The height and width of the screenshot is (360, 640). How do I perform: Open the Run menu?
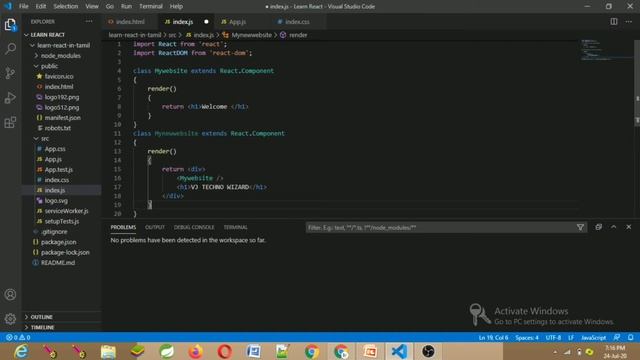point(126,6)
